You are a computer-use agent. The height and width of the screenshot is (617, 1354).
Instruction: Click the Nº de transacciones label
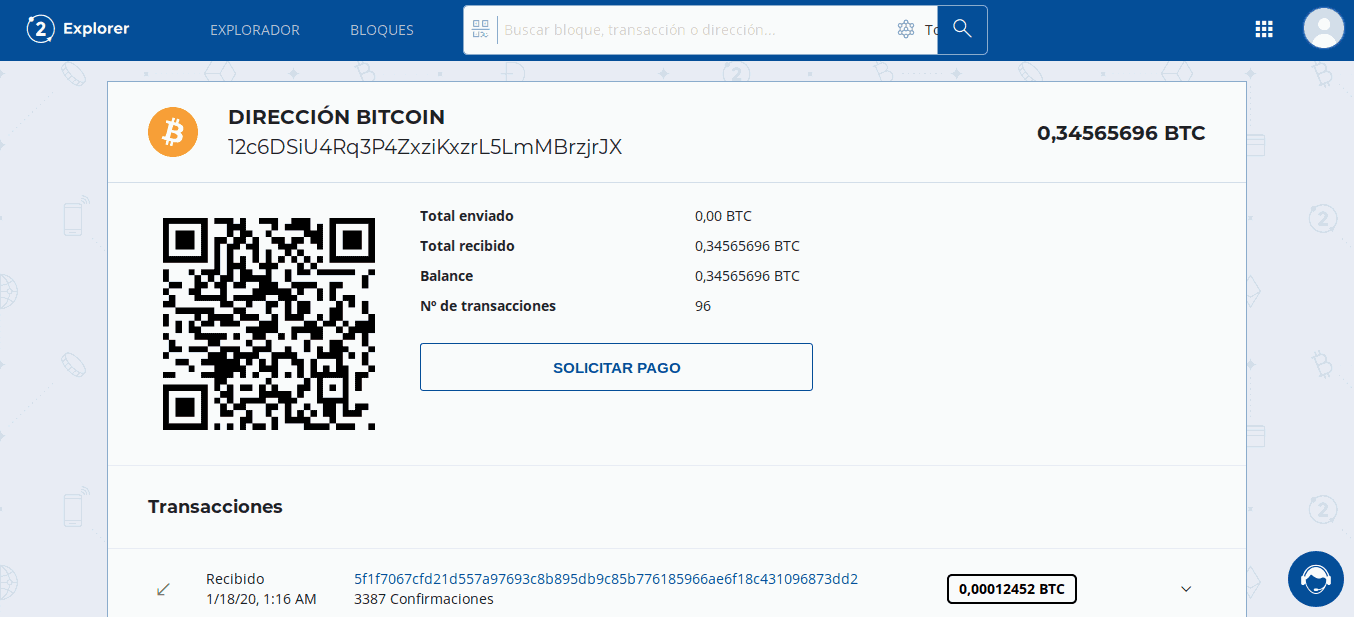(x=488, y=306)
